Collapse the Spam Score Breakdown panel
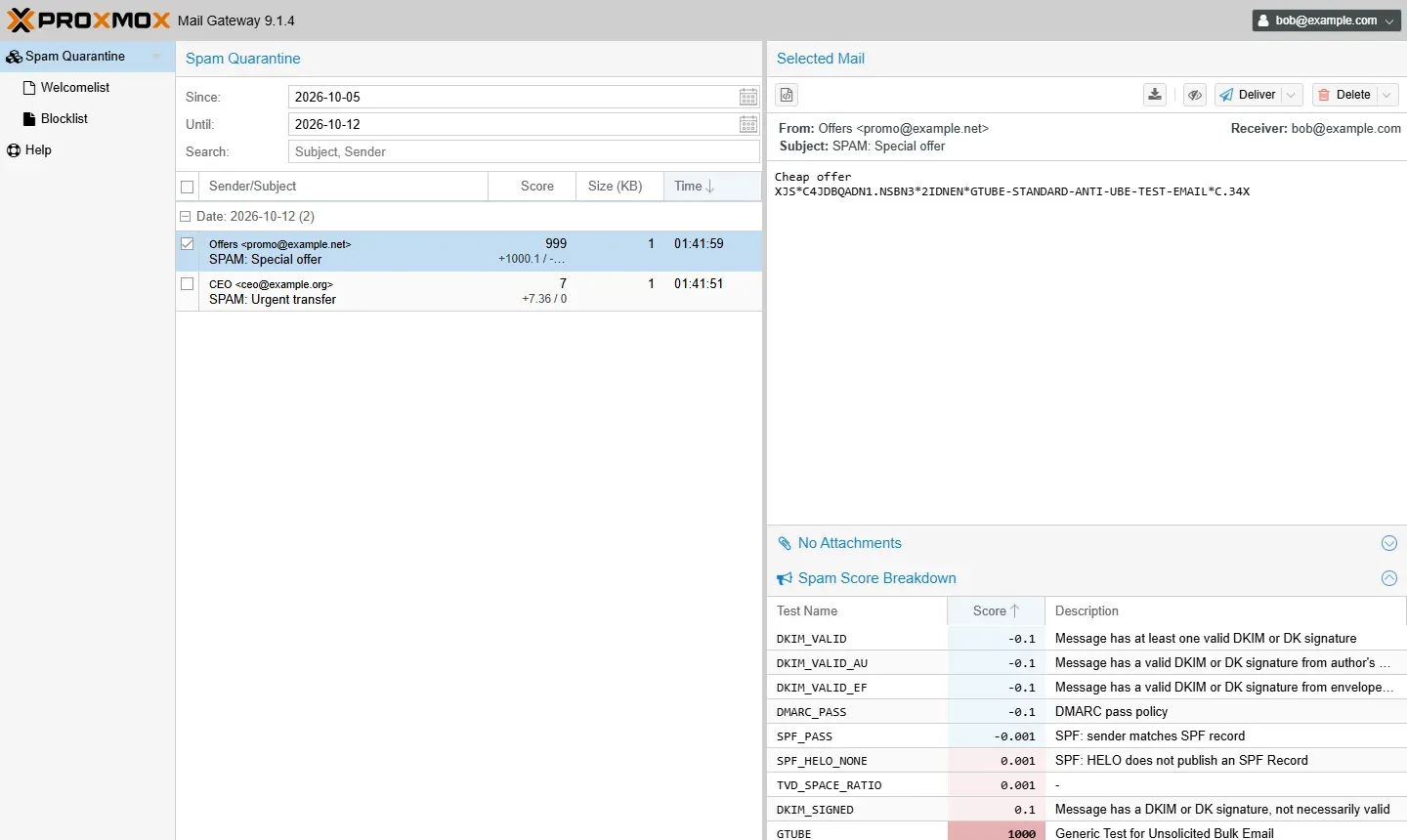This screenshot has height=840, width=1407. tap(1388, 578)
